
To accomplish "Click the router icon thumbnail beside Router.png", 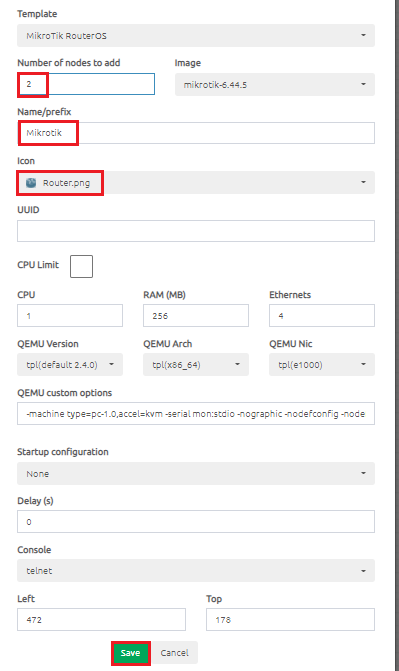I will [31, 183].
